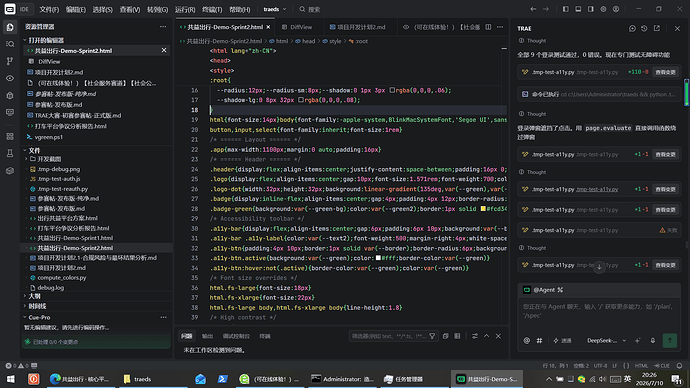
Task: Open the DeepSeek model dropdown
Action: [606, 340]
